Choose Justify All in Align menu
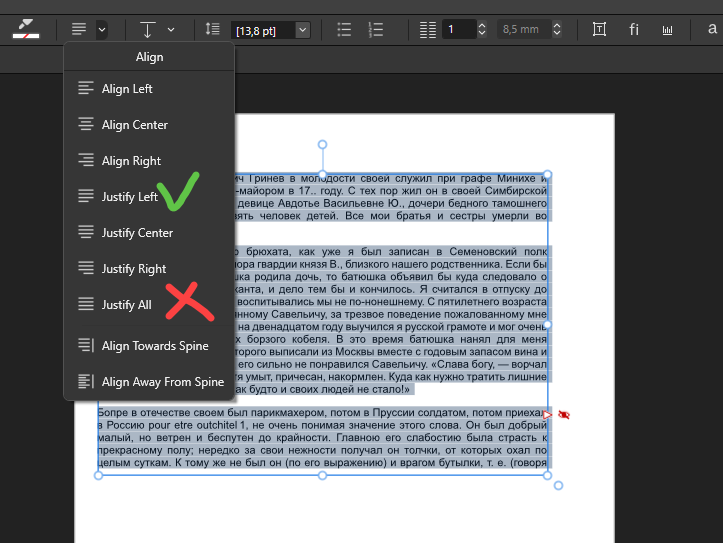723x543 pixels. [x=149, y=304]
